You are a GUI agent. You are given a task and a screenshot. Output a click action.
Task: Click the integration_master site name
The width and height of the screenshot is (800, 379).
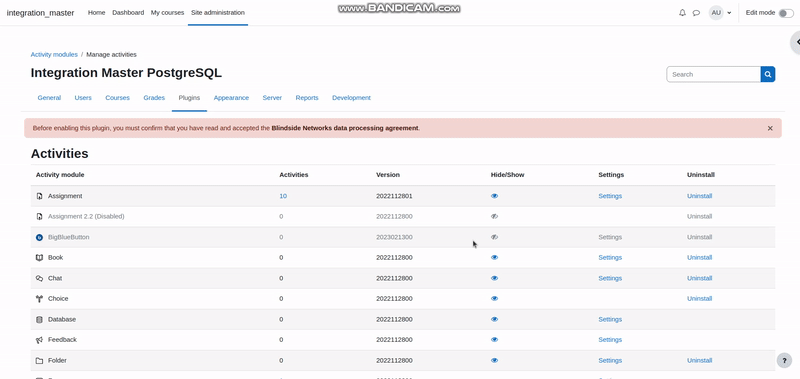point(40,13)
